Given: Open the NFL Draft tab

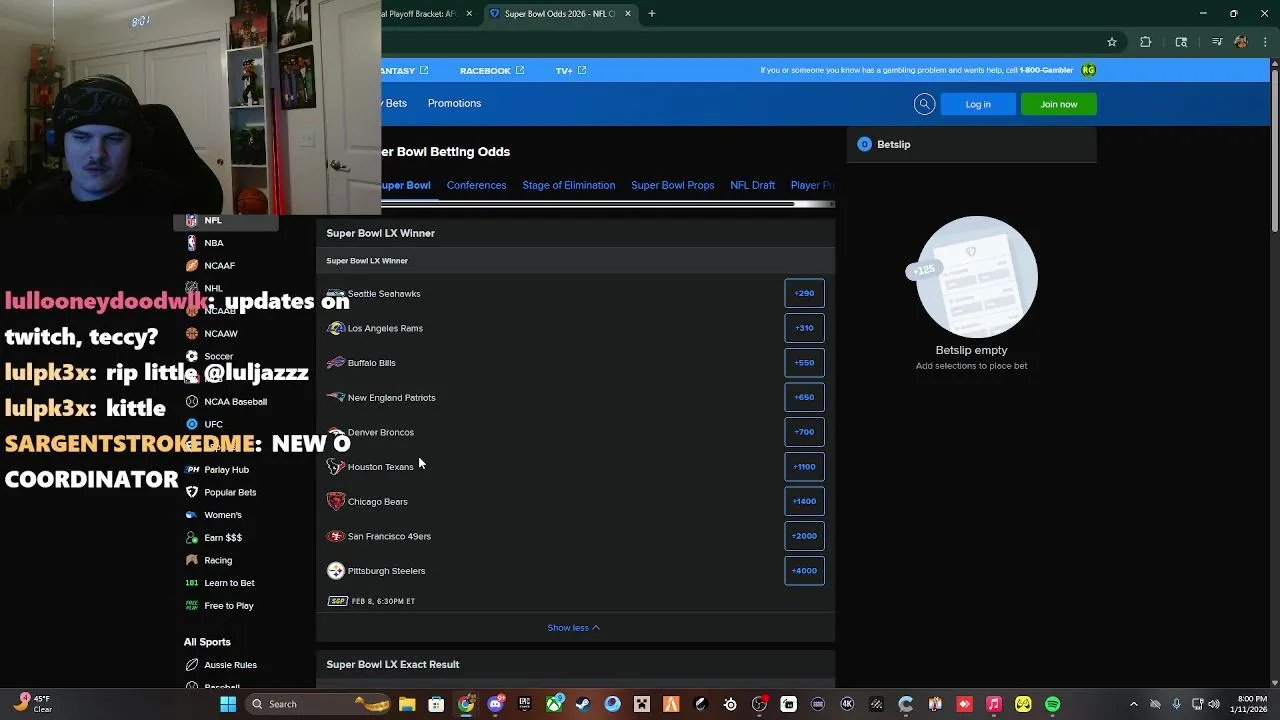Looking at the screenshot, I should pyautogui.click(x=752, y=185).
